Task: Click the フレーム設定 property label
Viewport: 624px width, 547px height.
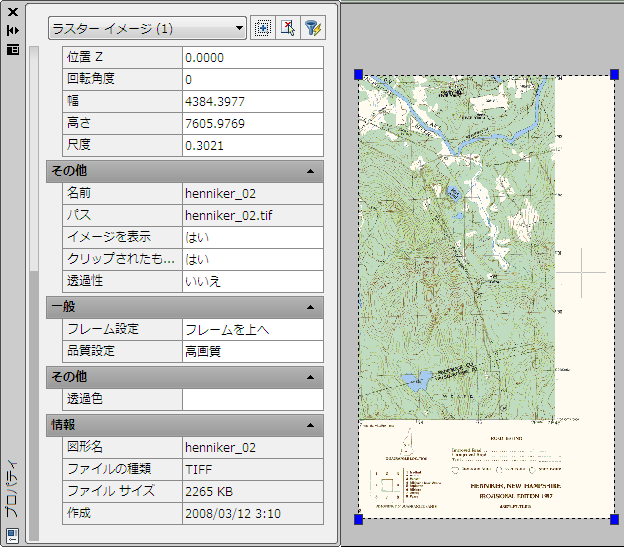Action: [122, 329]
